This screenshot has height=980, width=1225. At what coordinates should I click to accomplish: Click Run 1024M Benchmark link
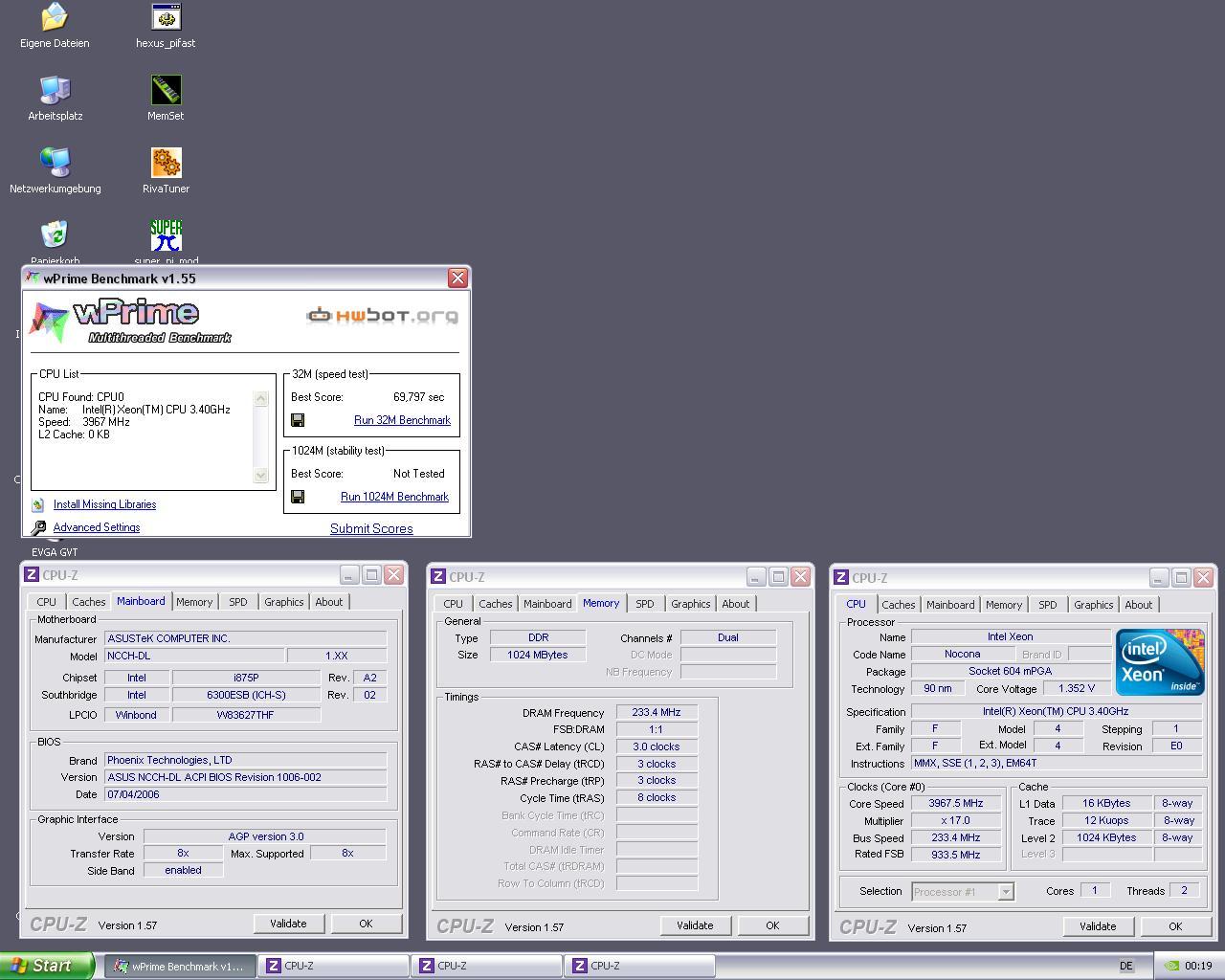(394, 497)
